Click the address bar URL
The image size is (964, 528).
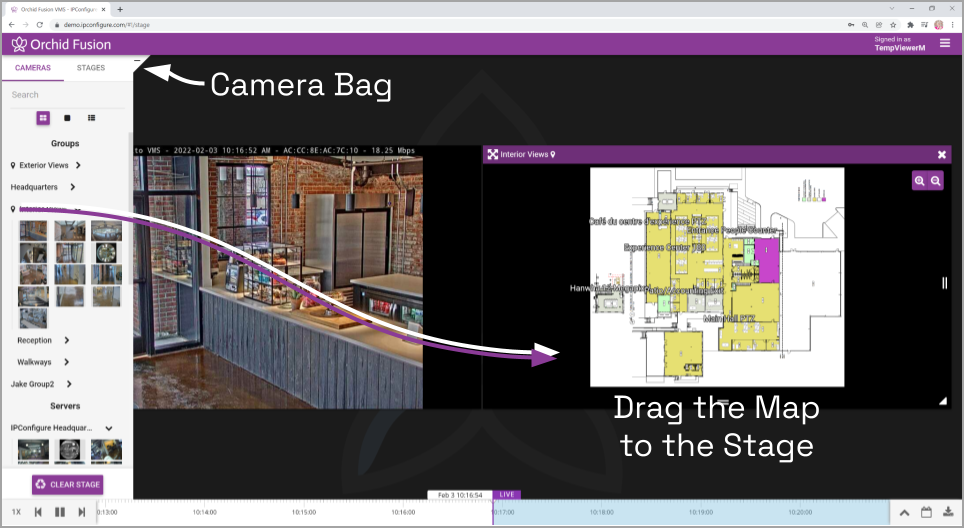point(107,25)
